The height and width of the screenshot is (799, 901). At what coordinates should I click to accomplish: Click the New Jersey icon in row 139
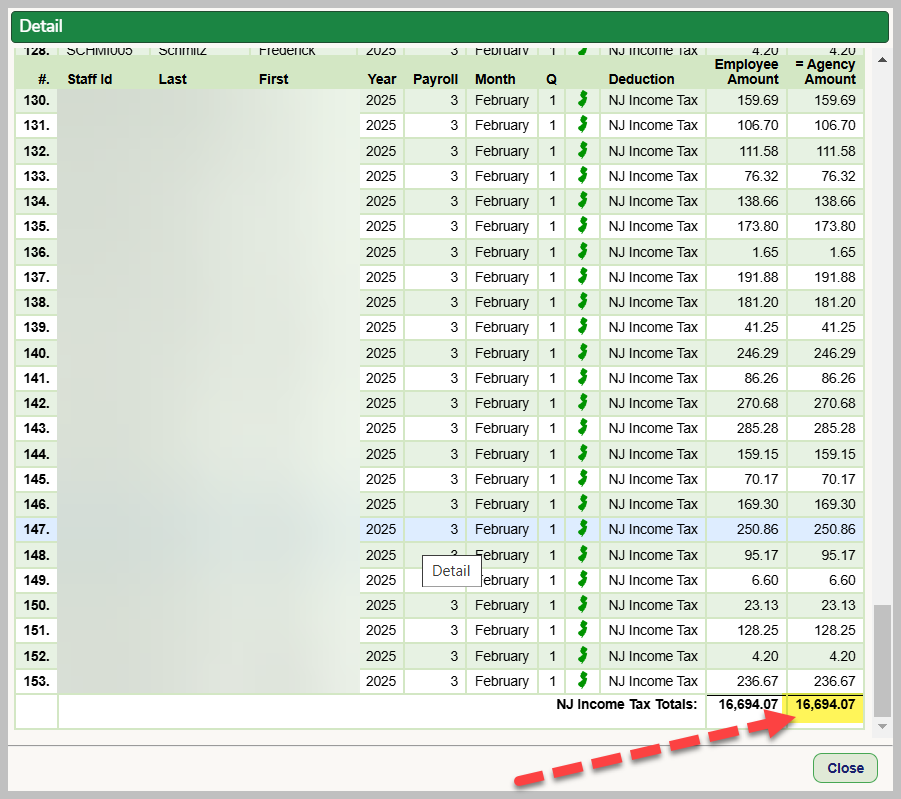583,327
